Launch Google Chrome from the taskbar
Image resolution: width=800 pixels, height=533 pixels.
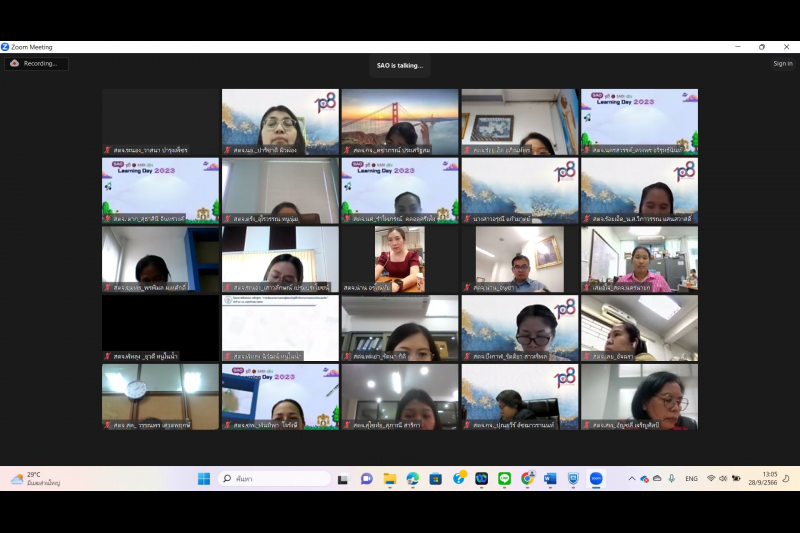527,479
